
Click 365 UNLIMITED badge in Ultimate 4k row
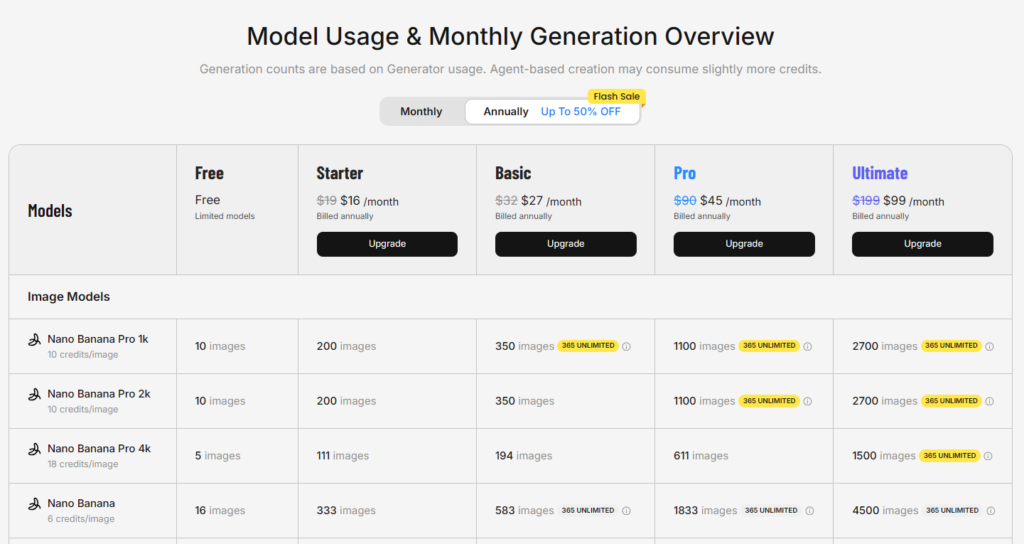pyautogui.click(x=950, y=456)
